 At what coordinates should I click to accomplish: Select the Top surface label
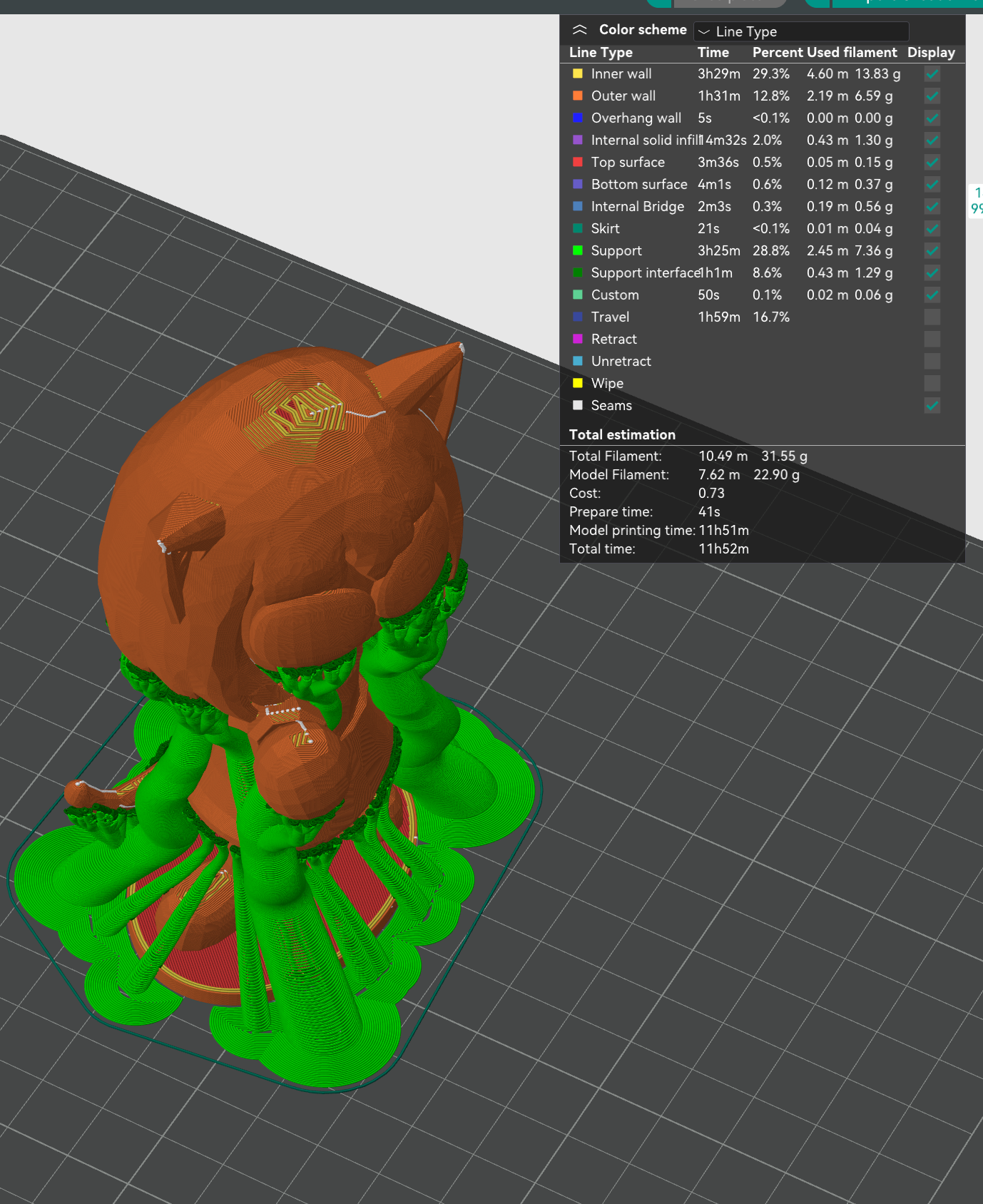coord(628,162)
